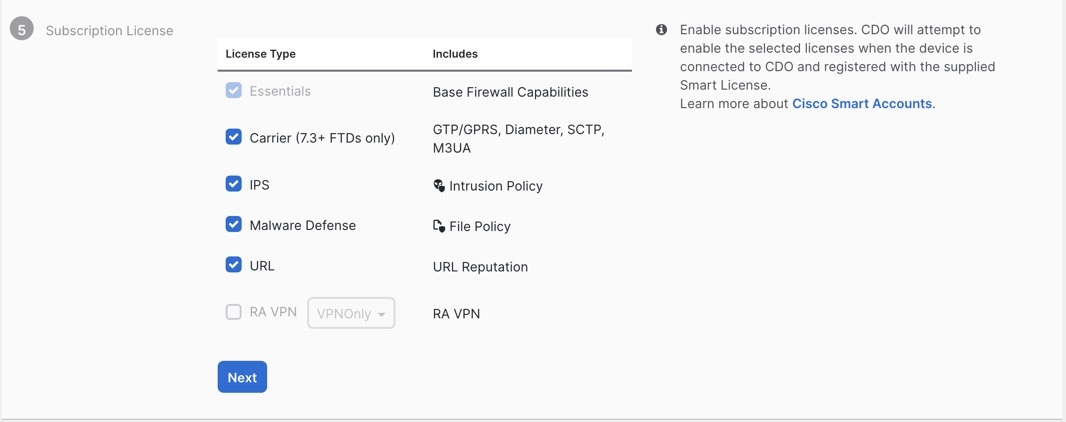Toggle the Malware Defense checkbox

click(233, 224)
